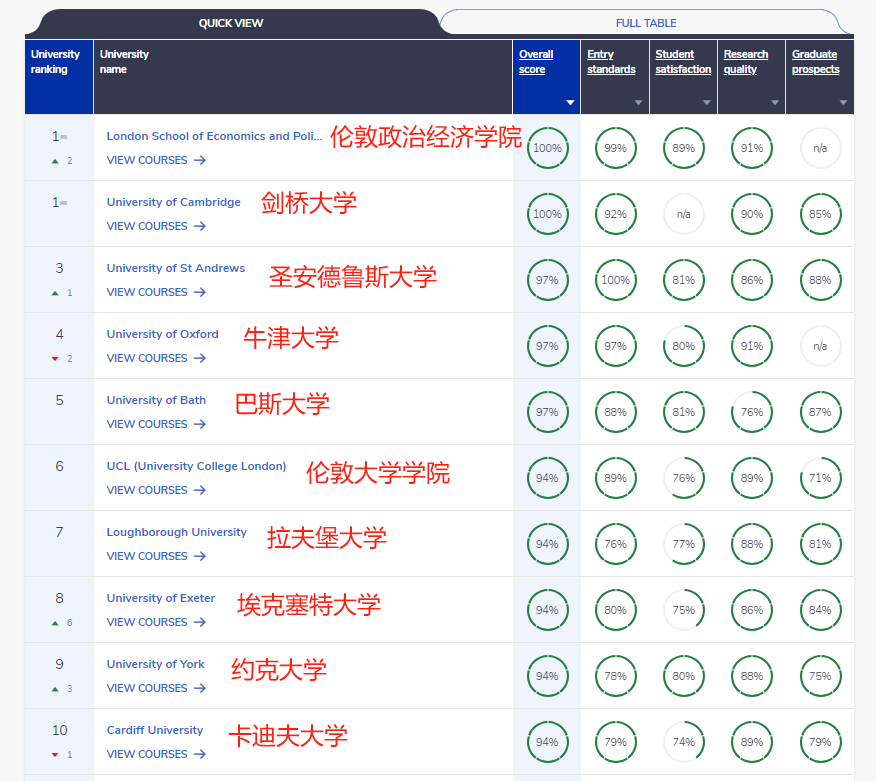The image size is (876, 781).
Task: Click Exeter student satisfaction 75% circle
Action: [x=684, y=610]
